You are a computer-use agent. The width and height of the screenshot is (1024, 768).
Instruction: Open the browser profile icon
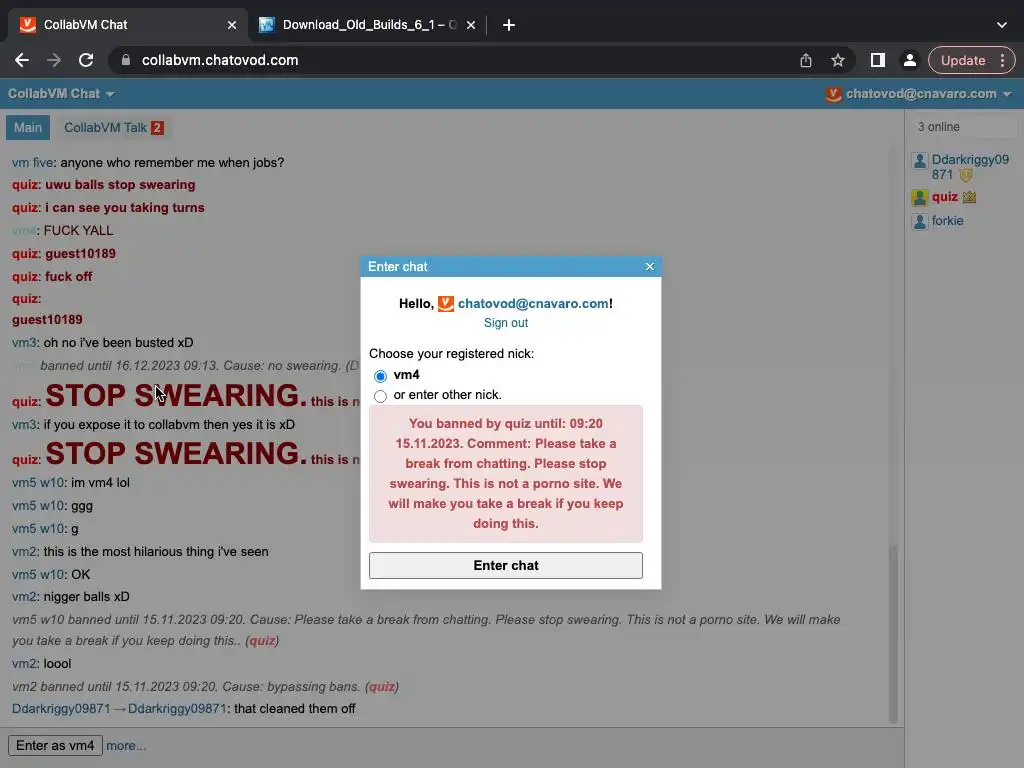(x=909, y=60)
